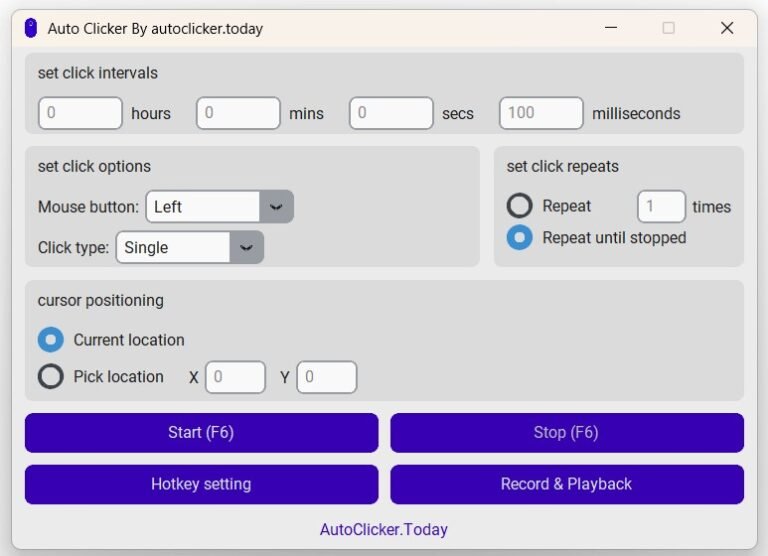Open the Mouse button dropdown
Screen dimensions: 768x556
(x=220, y=207)
